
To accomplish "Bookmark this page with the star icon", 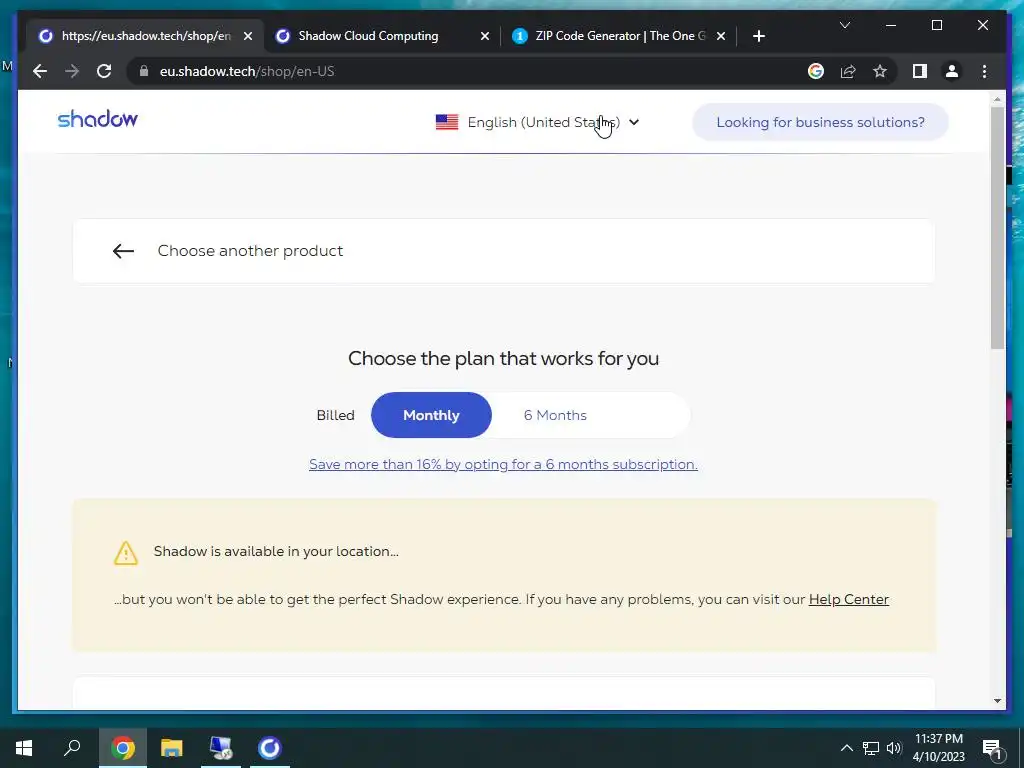I will (880, 71).
